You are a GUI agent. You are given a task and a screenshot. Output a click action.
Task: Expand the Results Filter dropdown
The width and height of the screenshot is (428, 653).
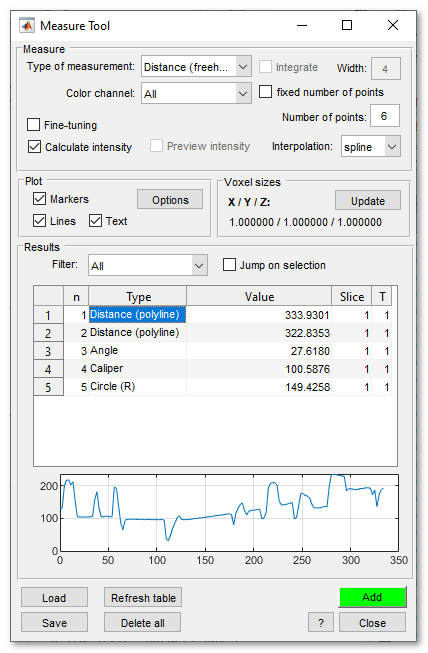[x=148, y=265]
